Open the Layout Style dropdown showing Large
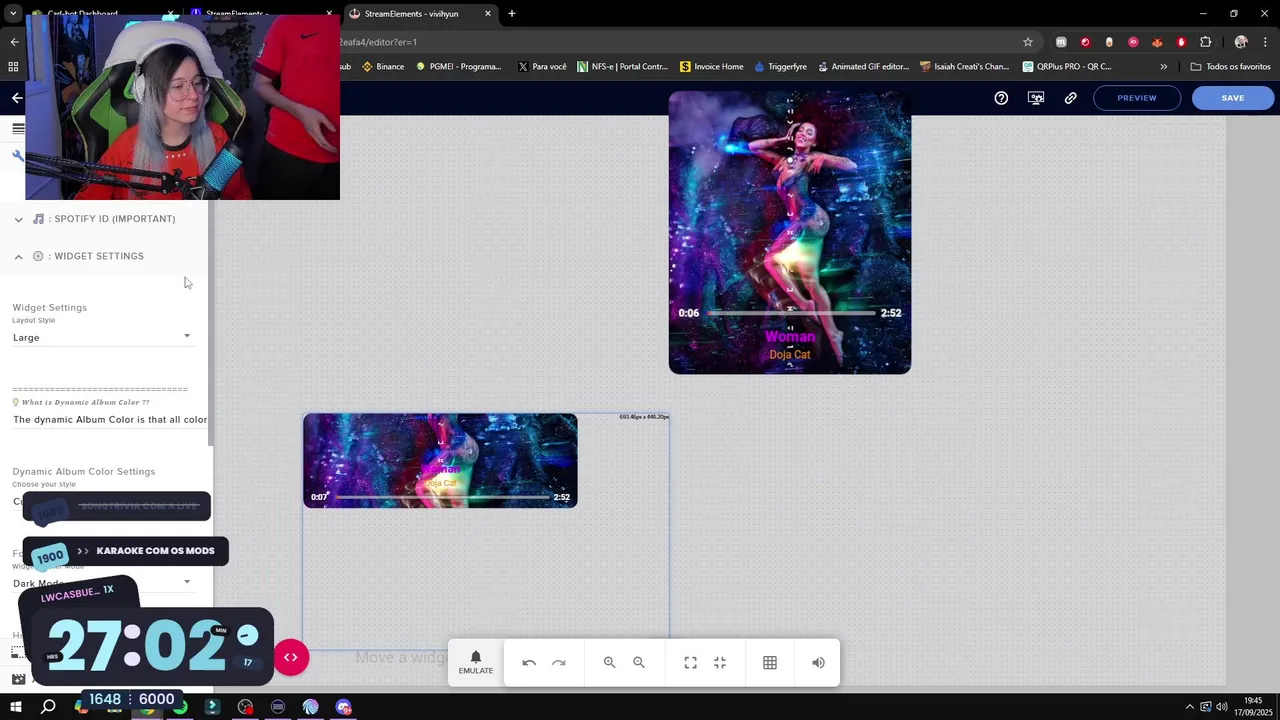This screenshot has width=1280, height=720. [102, 337]
